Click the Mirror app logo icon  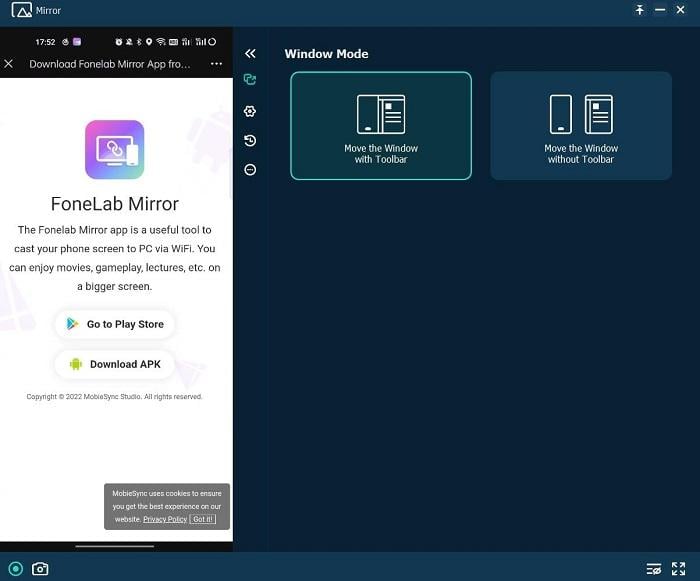pyautogui.click(x=21, y=10)
